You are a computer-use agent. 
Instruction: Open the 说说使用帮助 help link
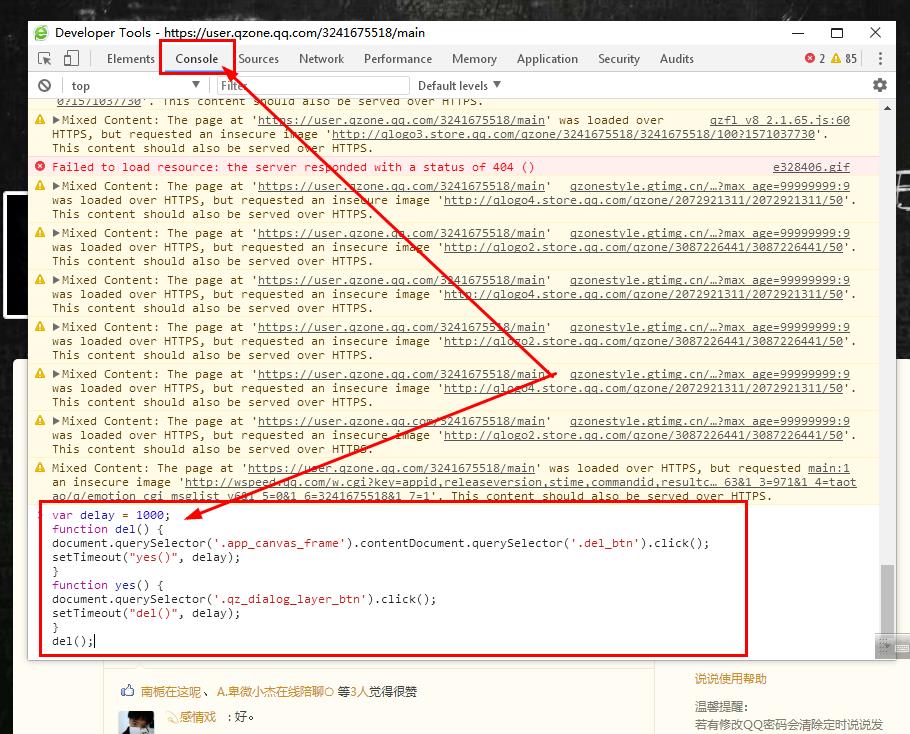click(x=731, y=678)
